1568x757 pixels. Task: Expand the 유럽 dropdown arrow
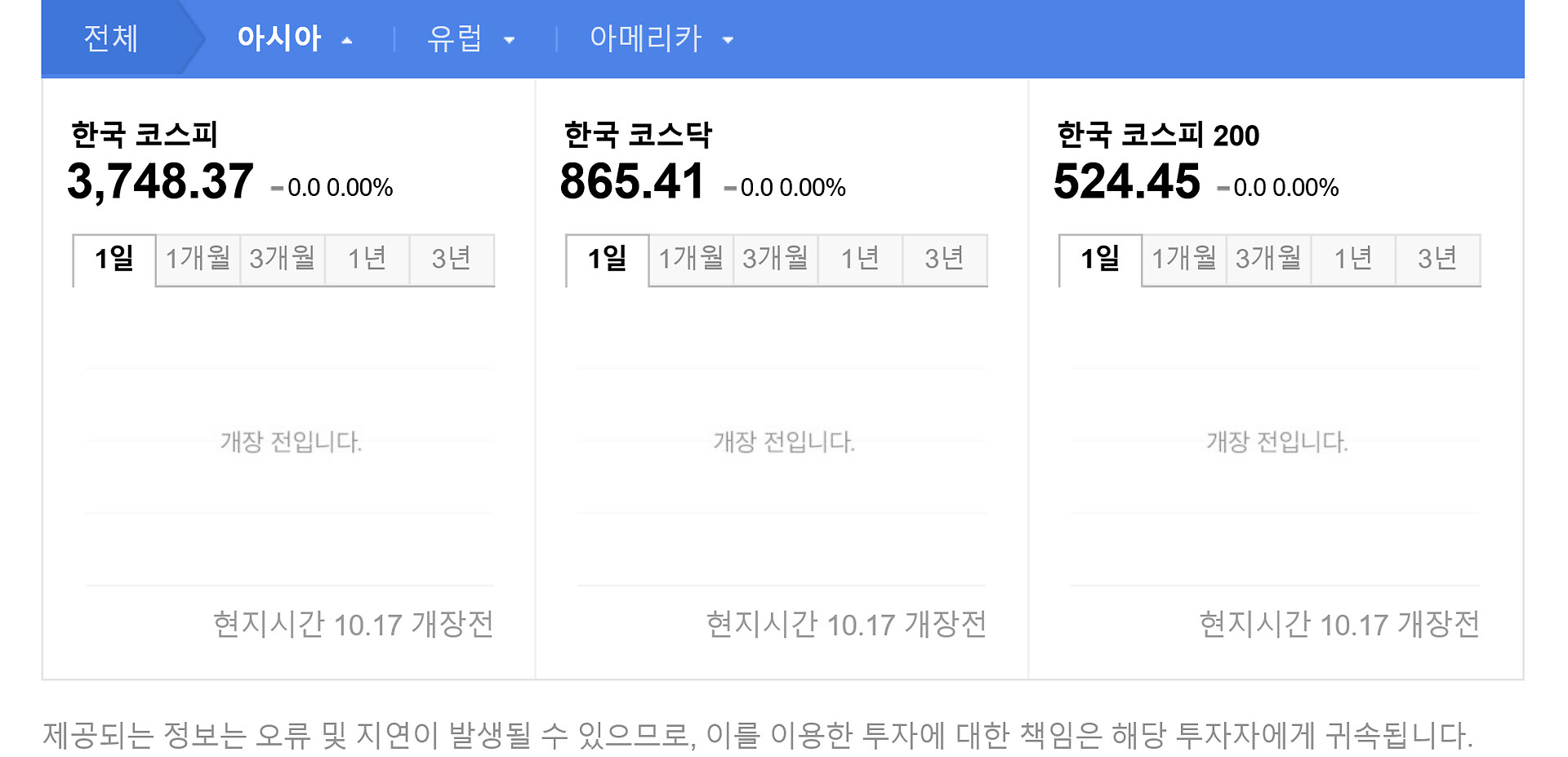pyautogui.click(x=510, y=40)
